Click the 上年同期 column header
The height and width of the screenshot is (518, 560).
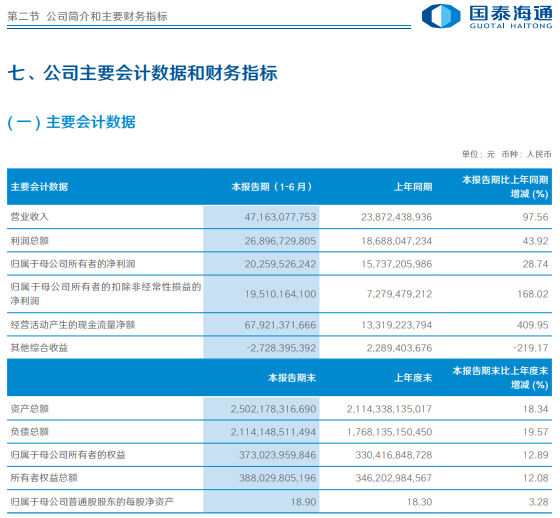(413, 187)
